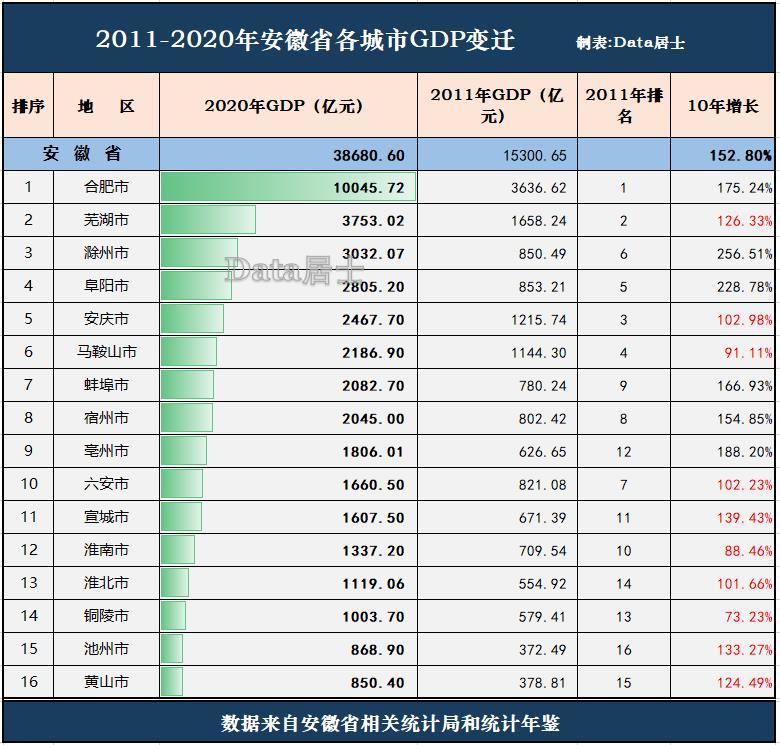Select the 亳州市 cell
This screenshot has height=745, width=780.
tap(106, 451)
